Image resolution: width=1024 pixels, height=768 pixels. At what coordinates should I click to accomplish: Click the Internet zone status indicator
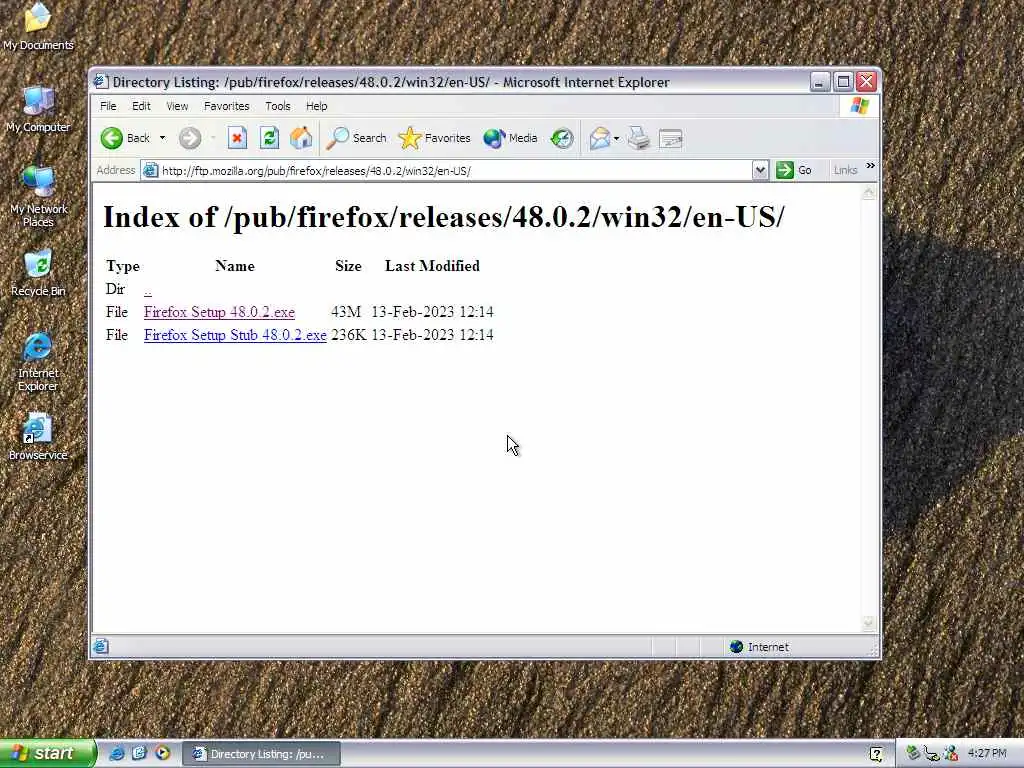(759, 647)
